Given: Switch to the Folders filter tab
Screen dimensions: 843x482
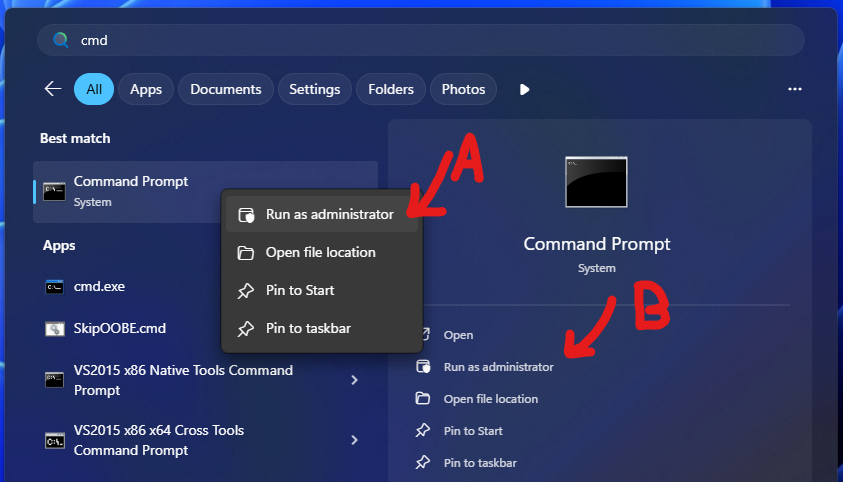Looking at the screenshot, I should pos(391,89).
